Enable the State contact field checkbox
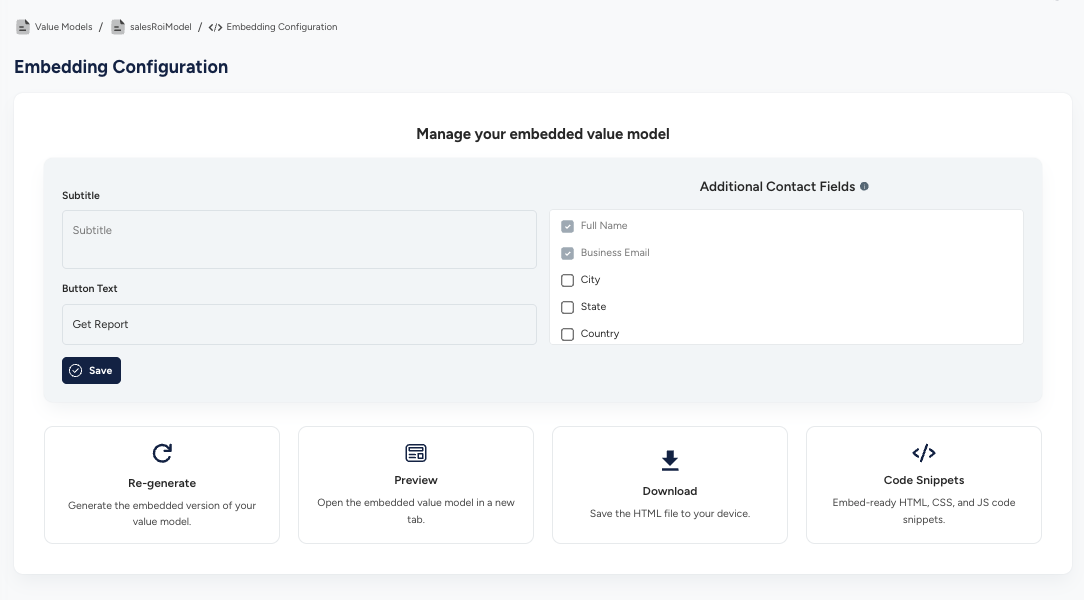1084x600 pixels. (x=568, y=307)
